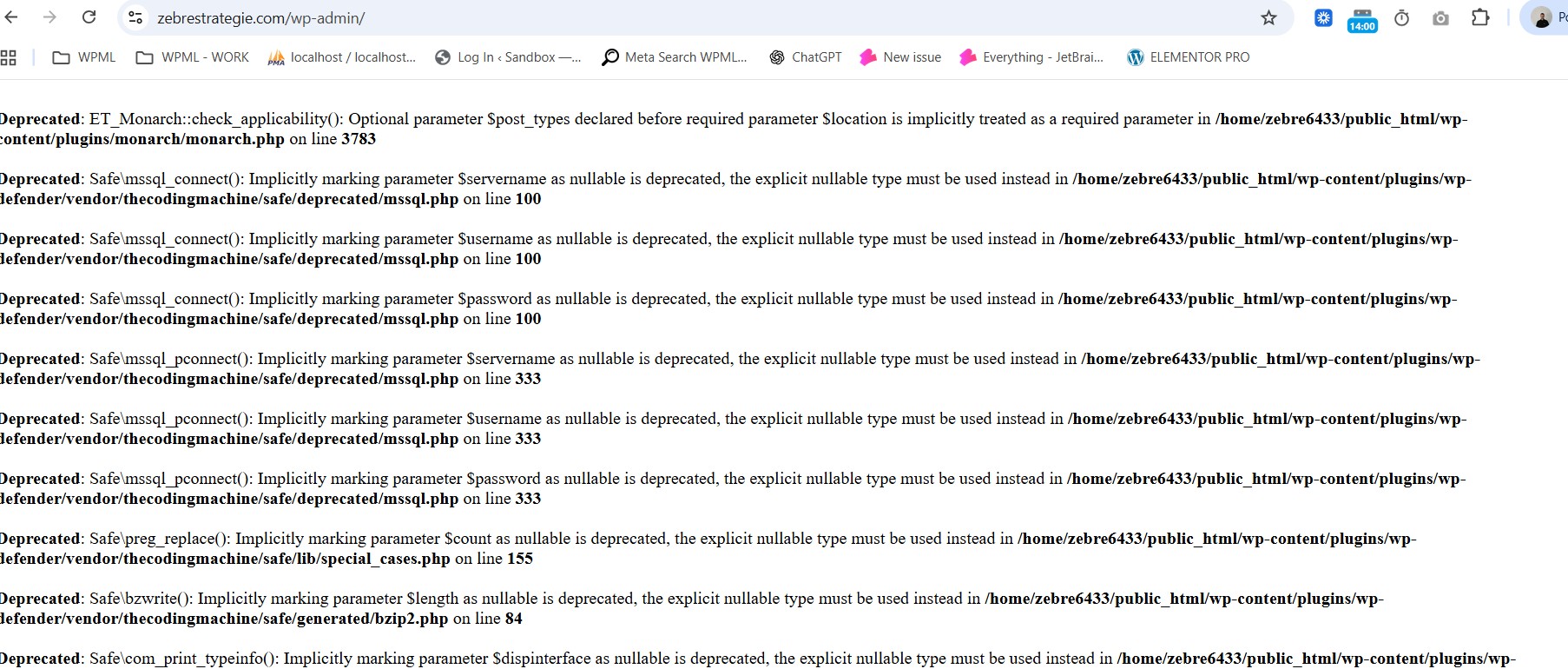Open the Log In Sandbox bookmark
The width and height of the screenshot is (1568, 669).
(508, 57)
